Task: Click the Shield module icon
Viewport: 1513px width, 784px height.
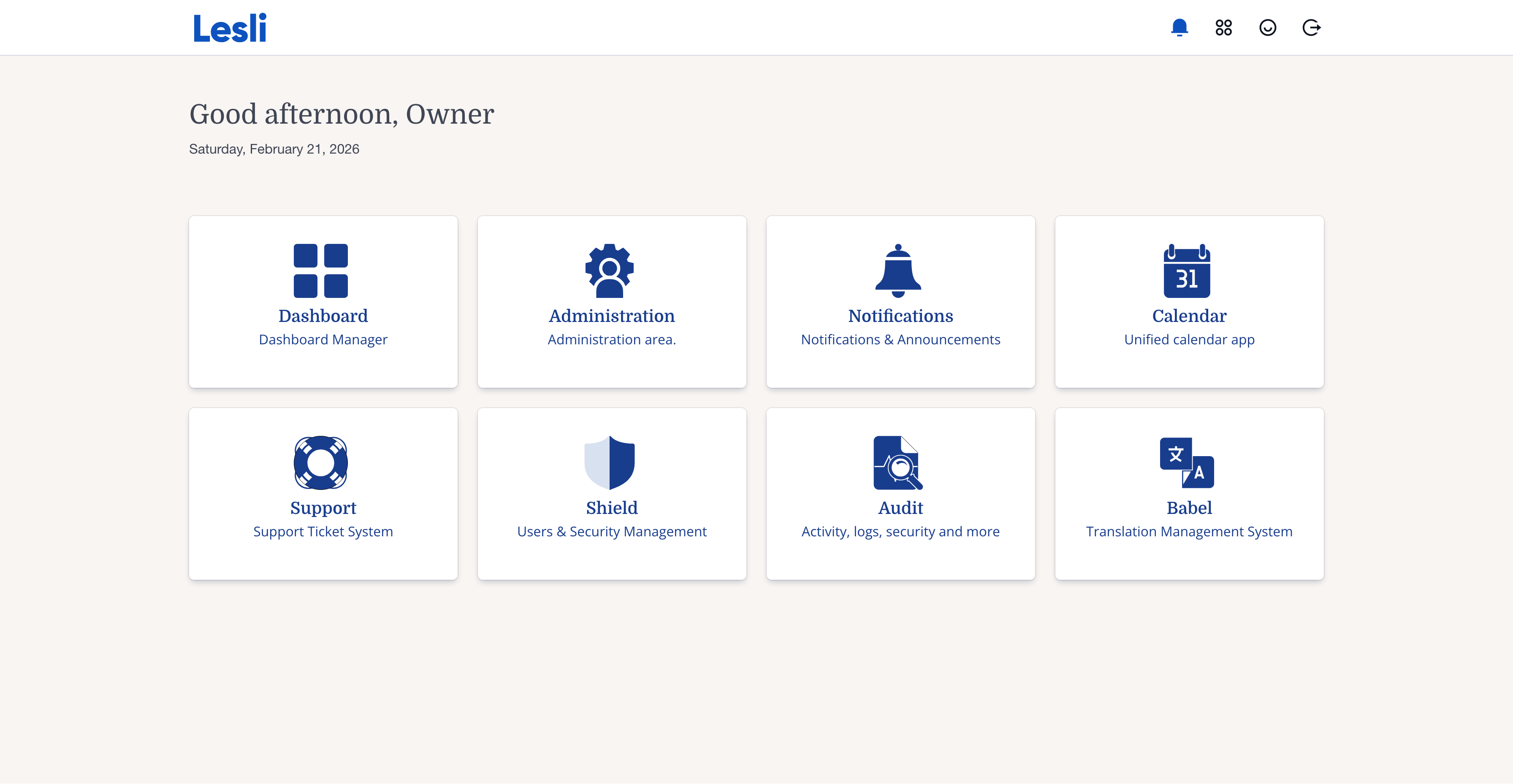Action: tap(610, 463)
